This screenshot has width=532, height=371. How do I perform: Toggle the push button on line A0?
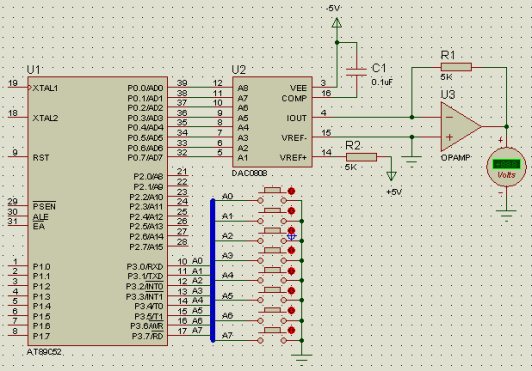pos(272,196)
